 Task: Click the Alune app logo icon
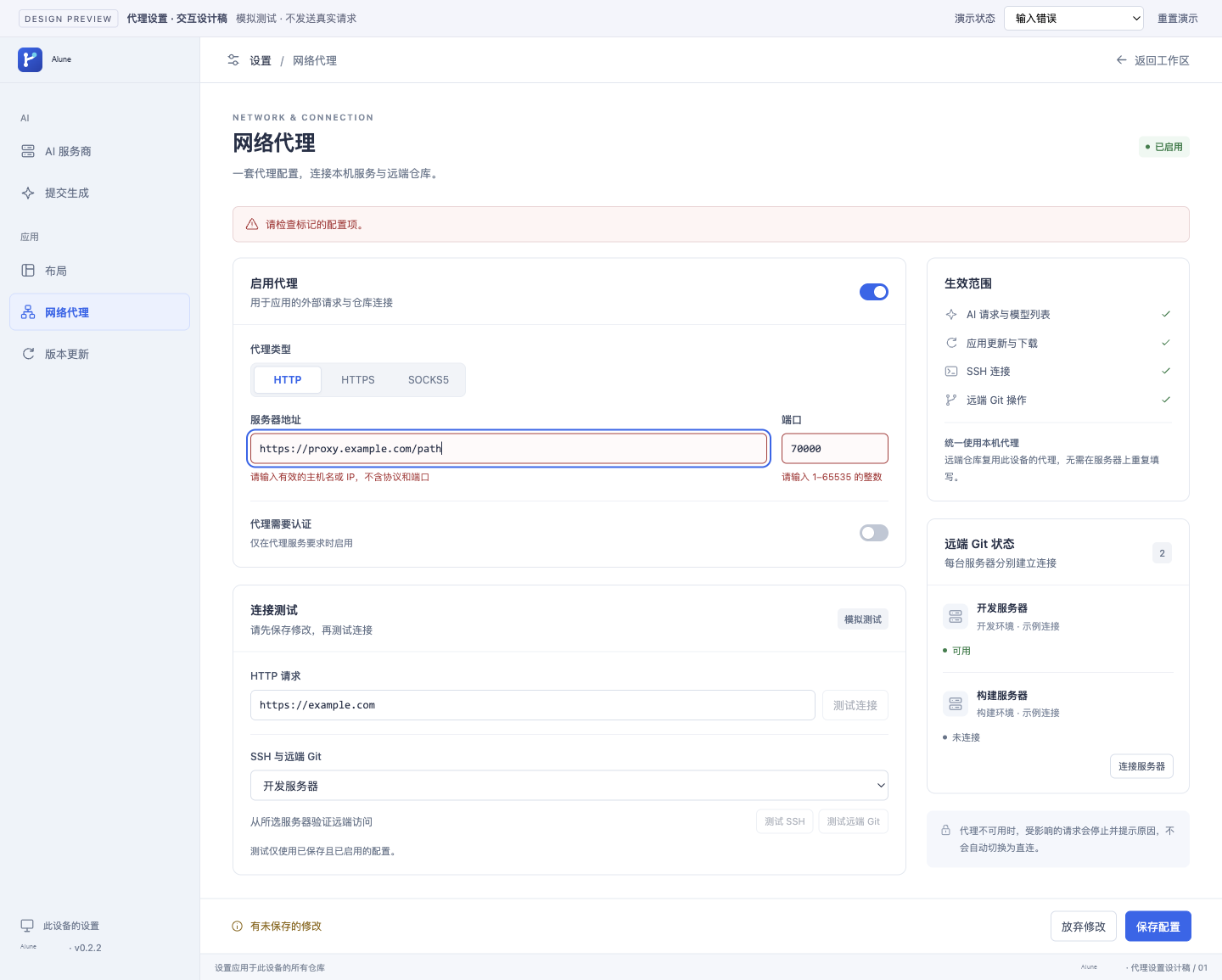click(30, 59)
